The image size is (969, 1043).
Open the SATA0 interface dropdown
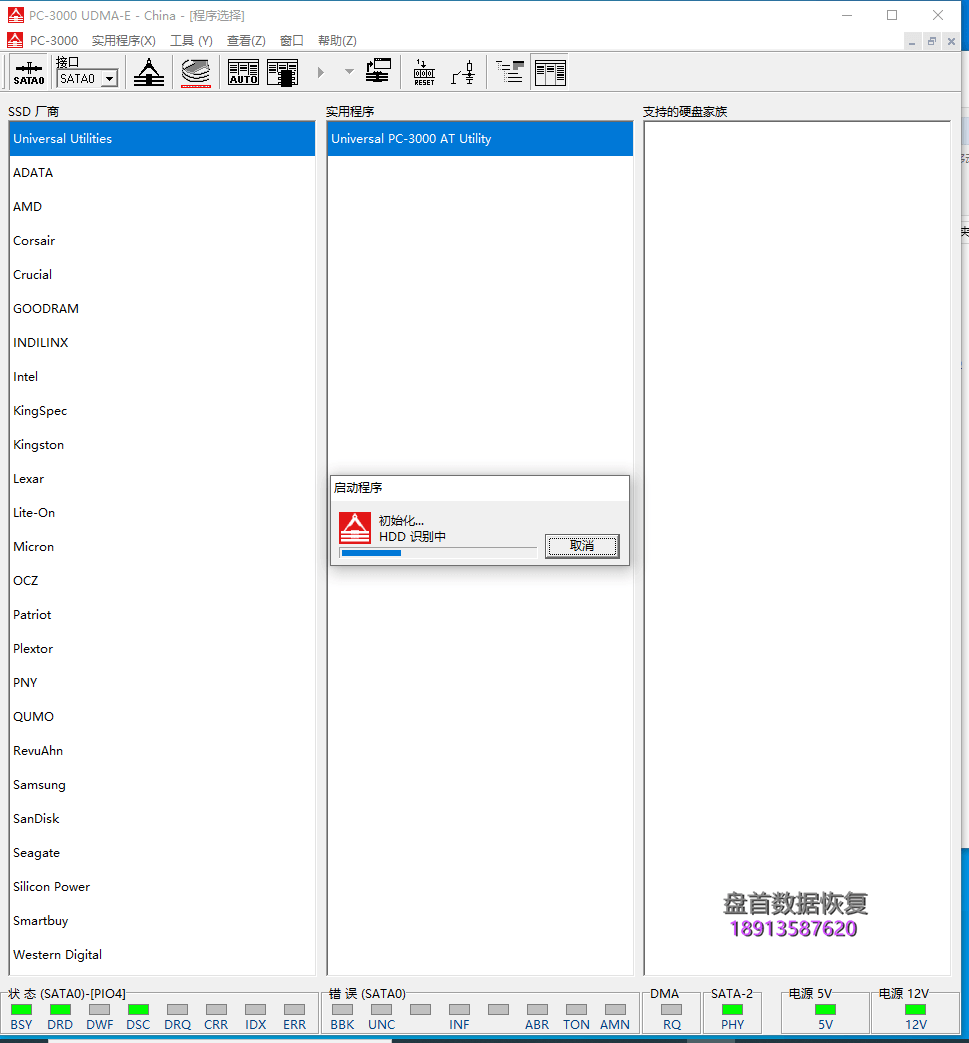[110, 79]
